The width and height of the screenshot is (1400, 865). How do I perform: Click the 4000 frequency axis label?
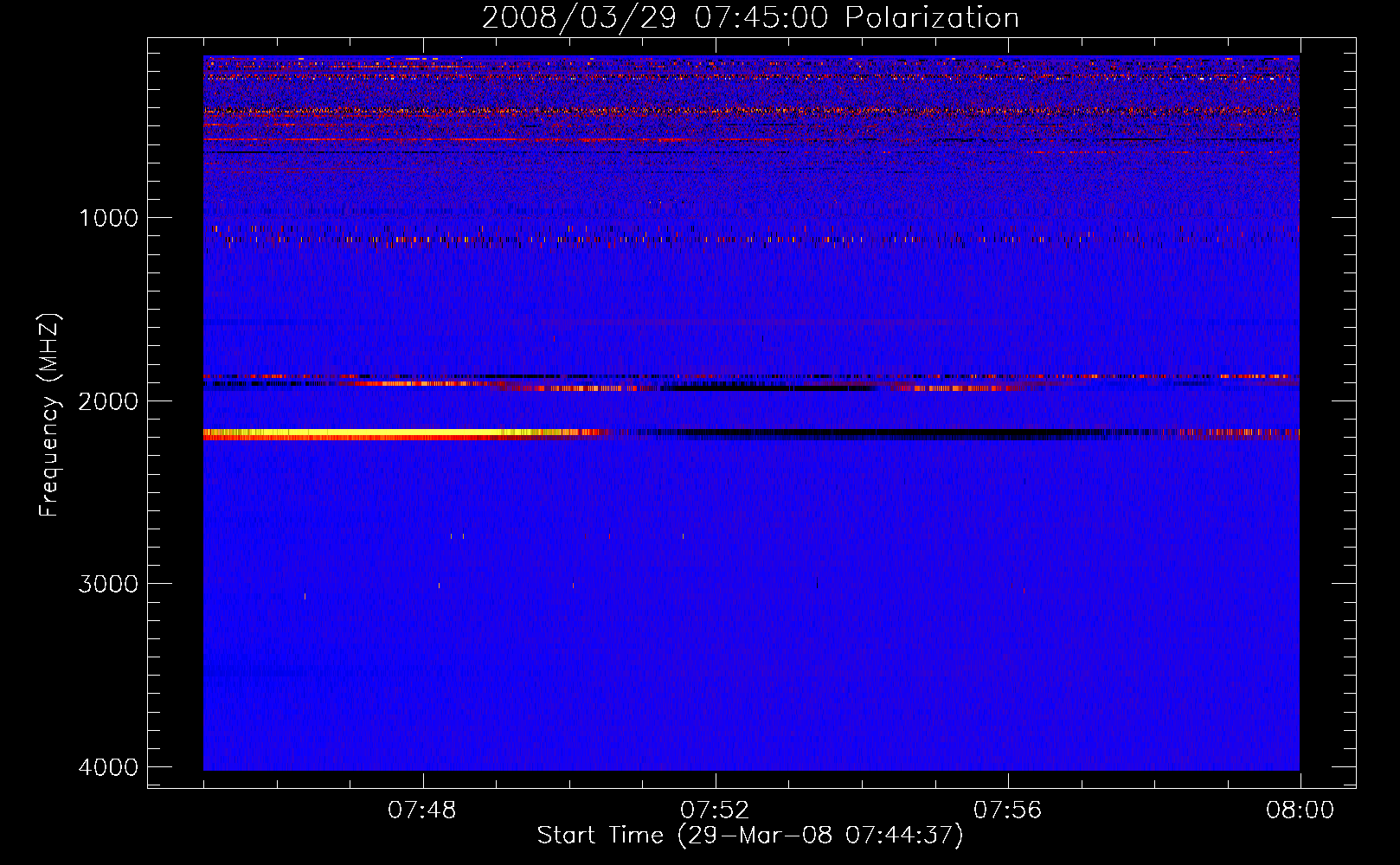point(109,767)
